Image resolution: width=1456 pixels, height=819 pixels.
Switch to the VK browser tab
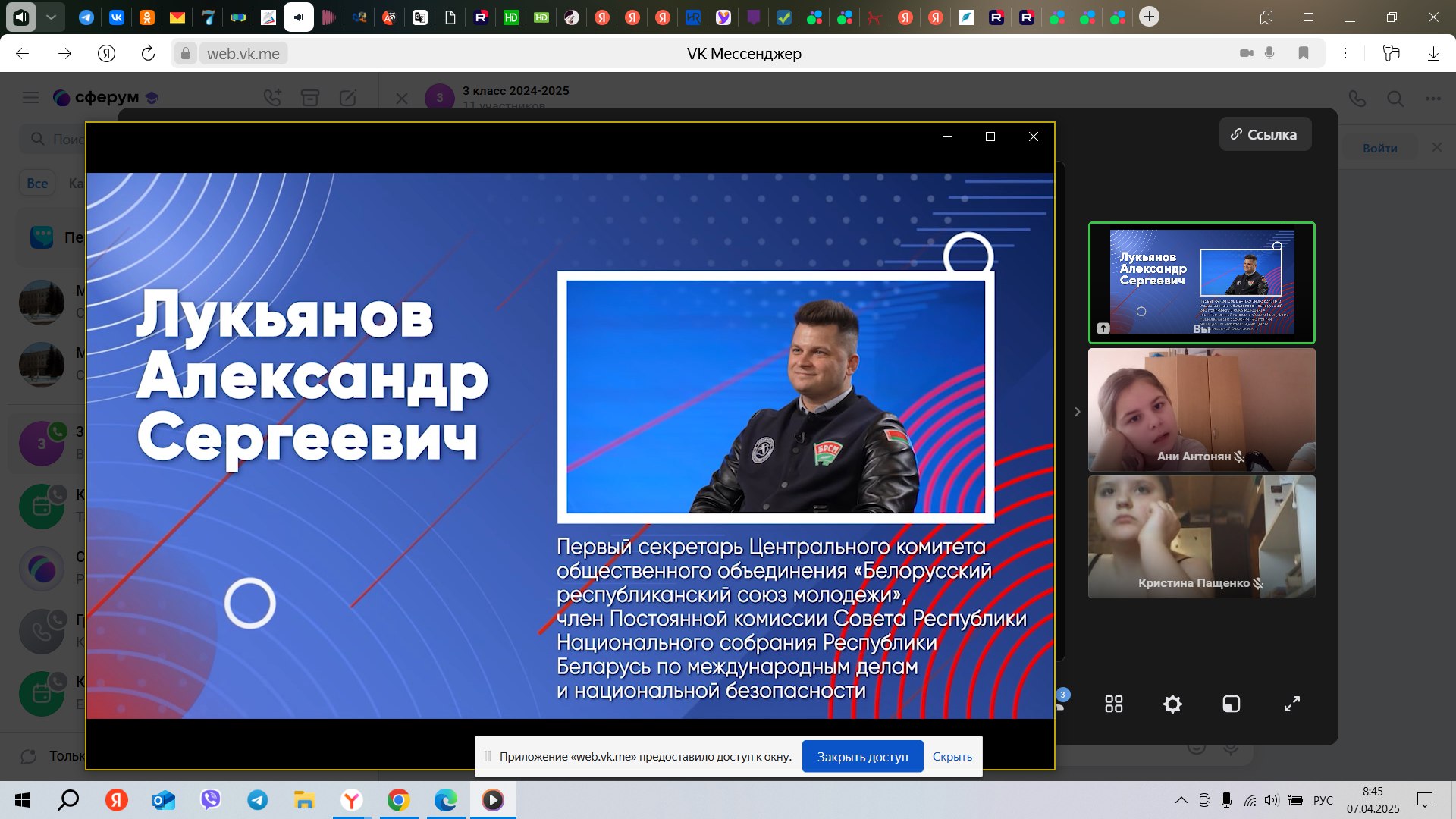pyautogui.click(x=117, y=17)
